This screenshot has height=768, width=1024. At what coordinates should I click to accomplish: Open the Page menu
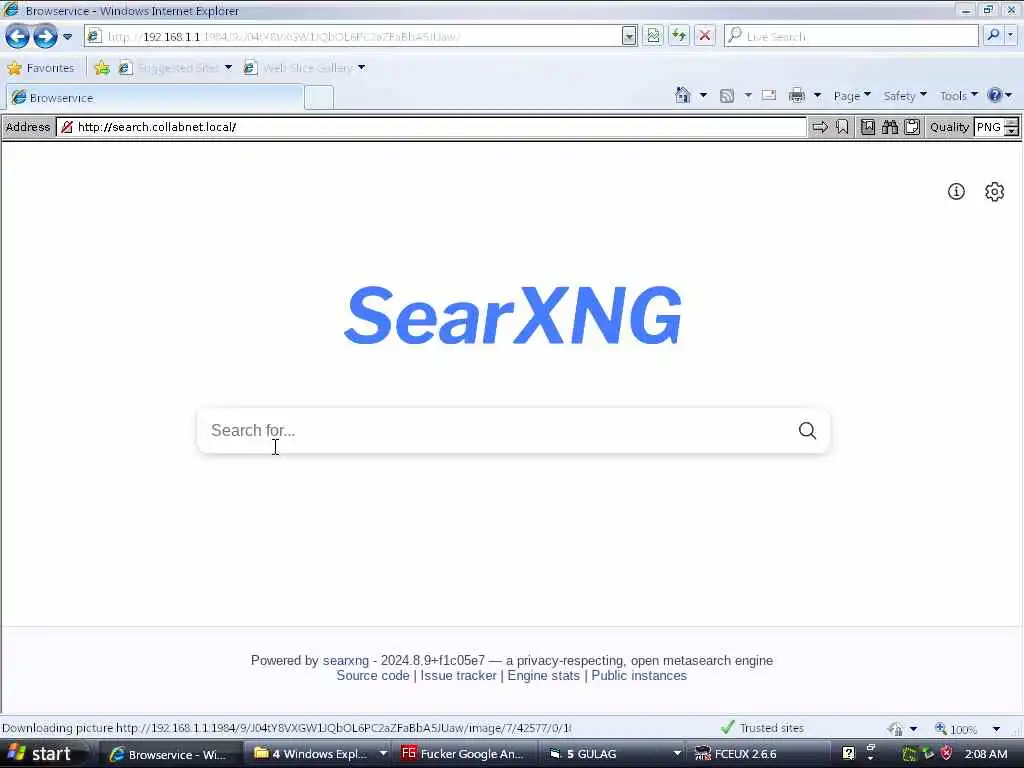852,96
